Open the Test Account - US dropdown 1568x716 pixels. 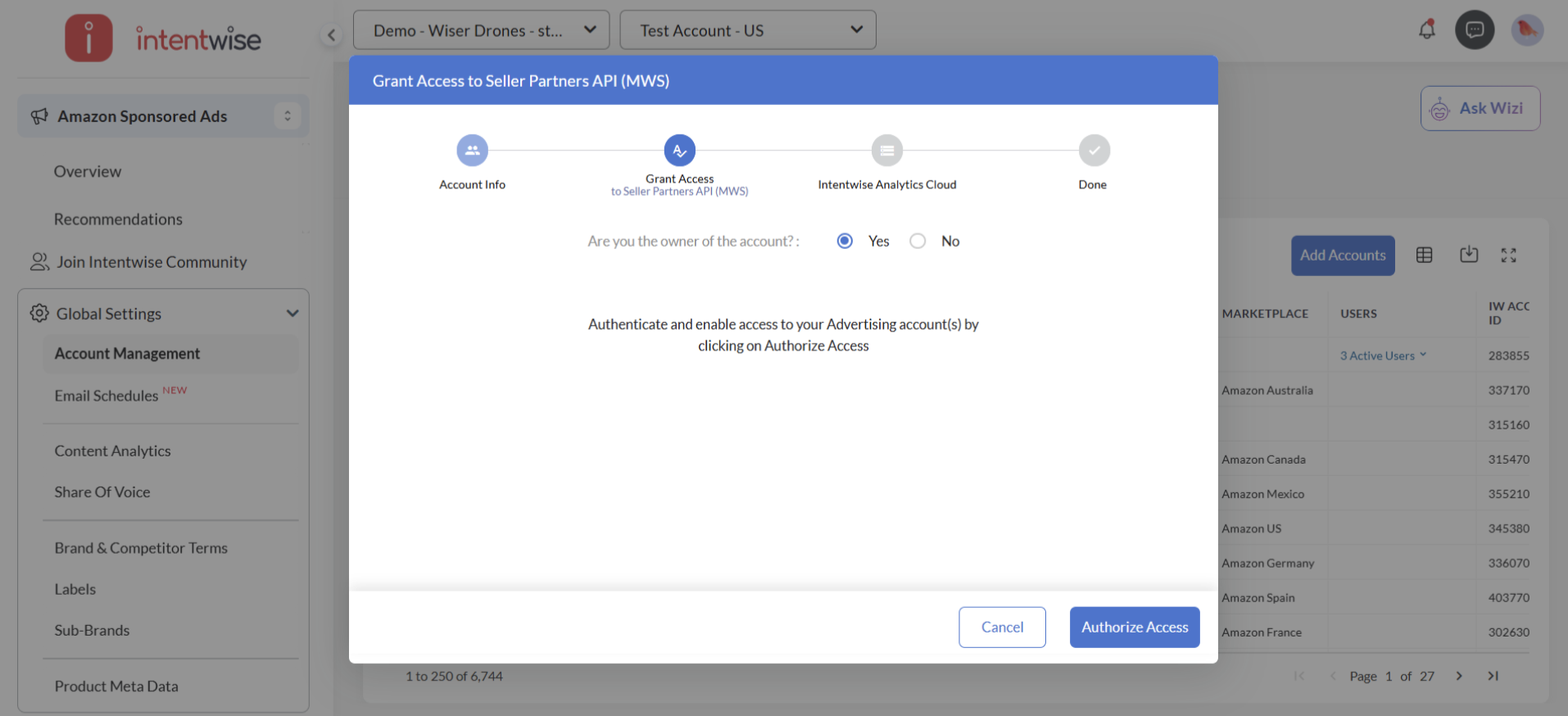747,30
